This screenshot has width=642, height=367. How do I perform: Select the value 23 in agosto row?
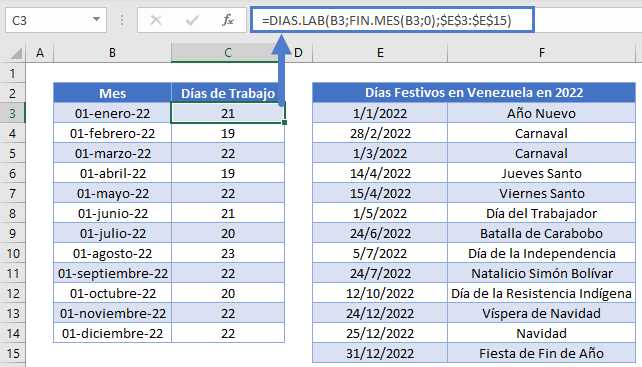(x=228, y=253)
